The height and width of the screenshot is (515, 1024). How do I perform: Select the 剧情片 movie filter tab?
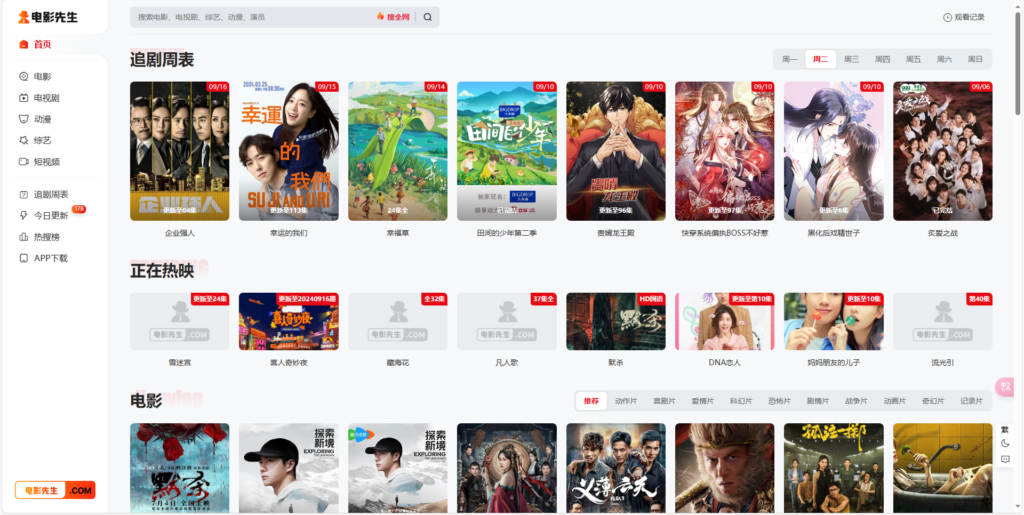tap(818, 401)
